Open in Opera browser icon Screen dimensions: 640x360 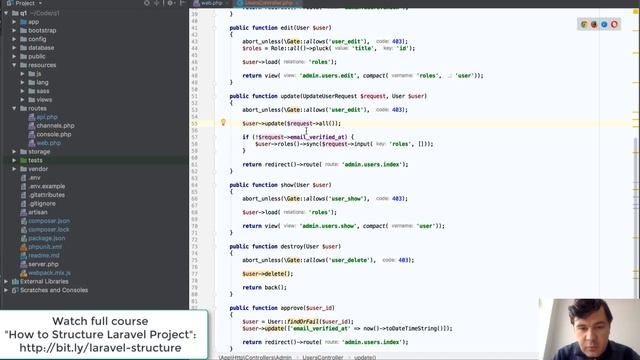click(x=614, y=24)
